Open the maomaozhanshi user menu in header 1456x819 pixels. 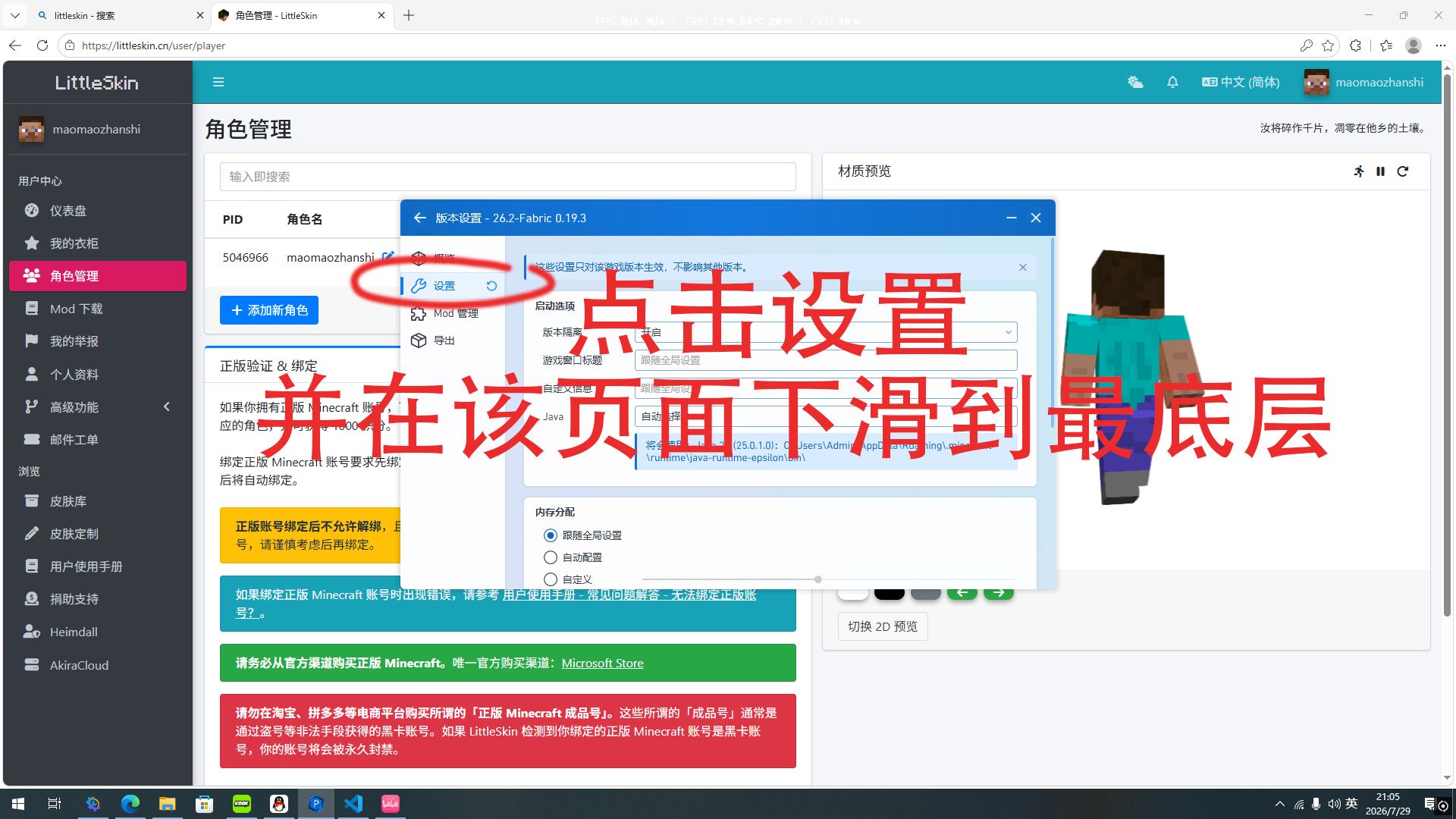tap(1363, 82)
